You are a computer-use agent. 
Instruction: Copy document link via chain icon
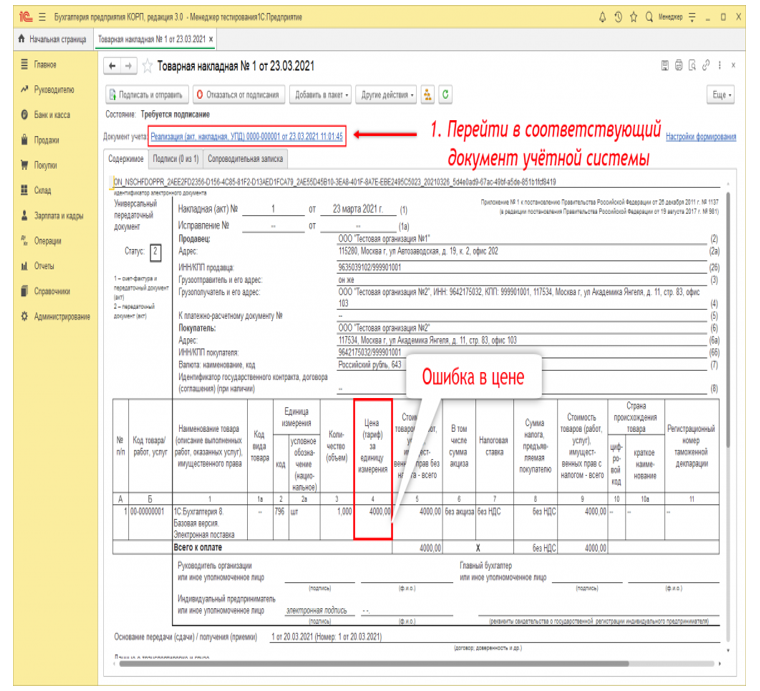coord(706,65)
